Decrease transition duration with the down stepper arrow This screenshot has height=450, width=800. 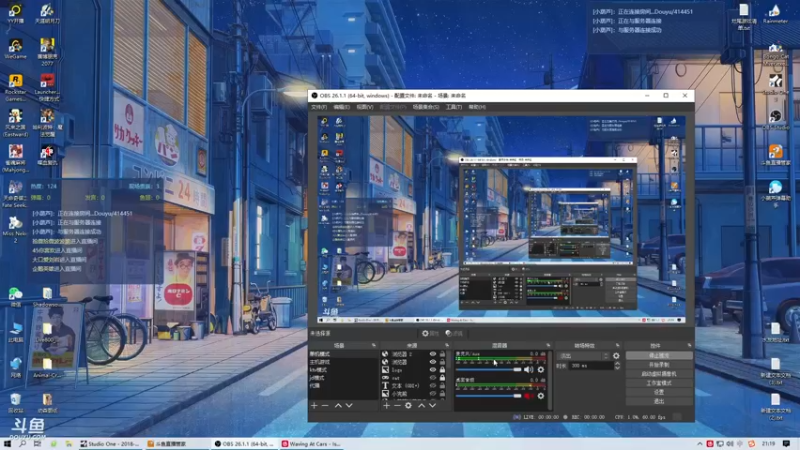[617, 368]
